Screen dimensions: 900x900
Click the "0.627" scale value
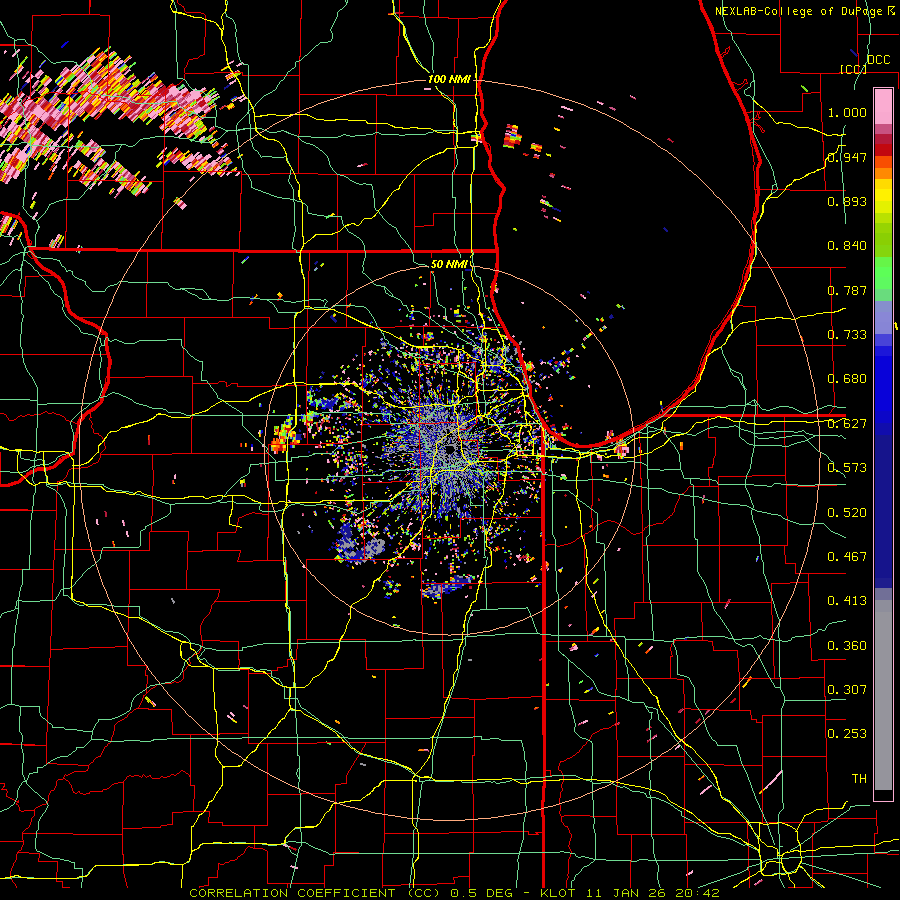point(847,424)
